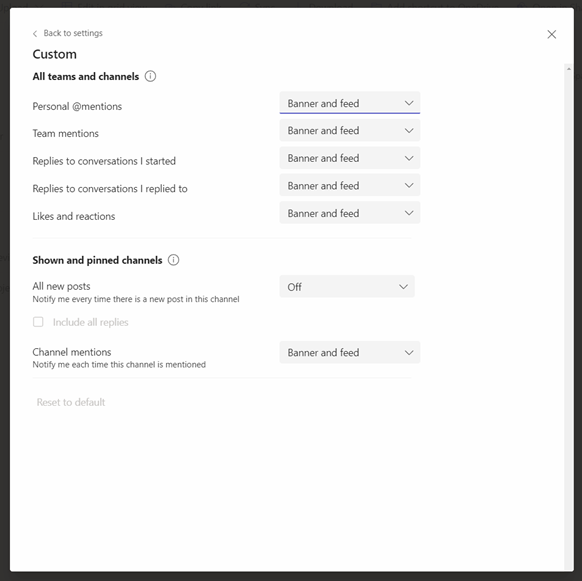Open the Team mentions dropdown
Image resolution: width=582 pixels, height=581 pixels.
click(350, 130)
